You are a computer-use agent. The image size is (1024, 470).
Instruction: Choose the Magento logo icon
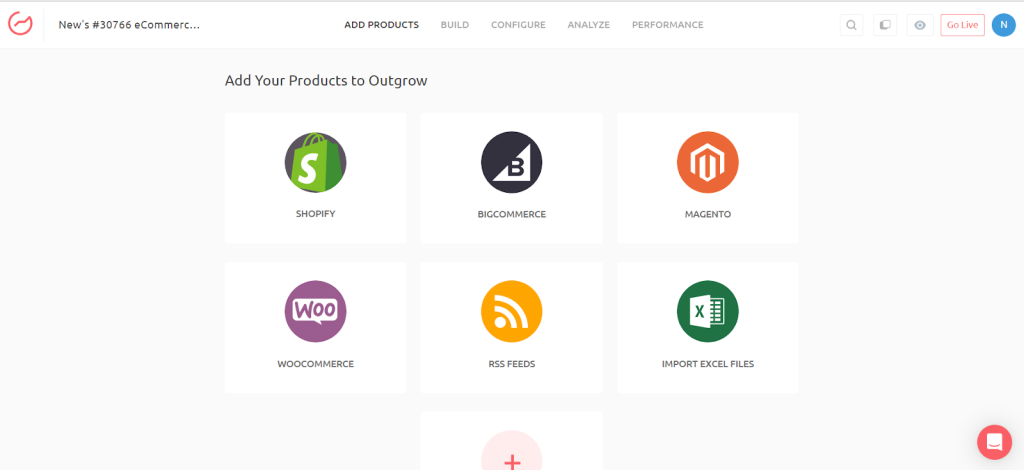[x=707, y=162]
